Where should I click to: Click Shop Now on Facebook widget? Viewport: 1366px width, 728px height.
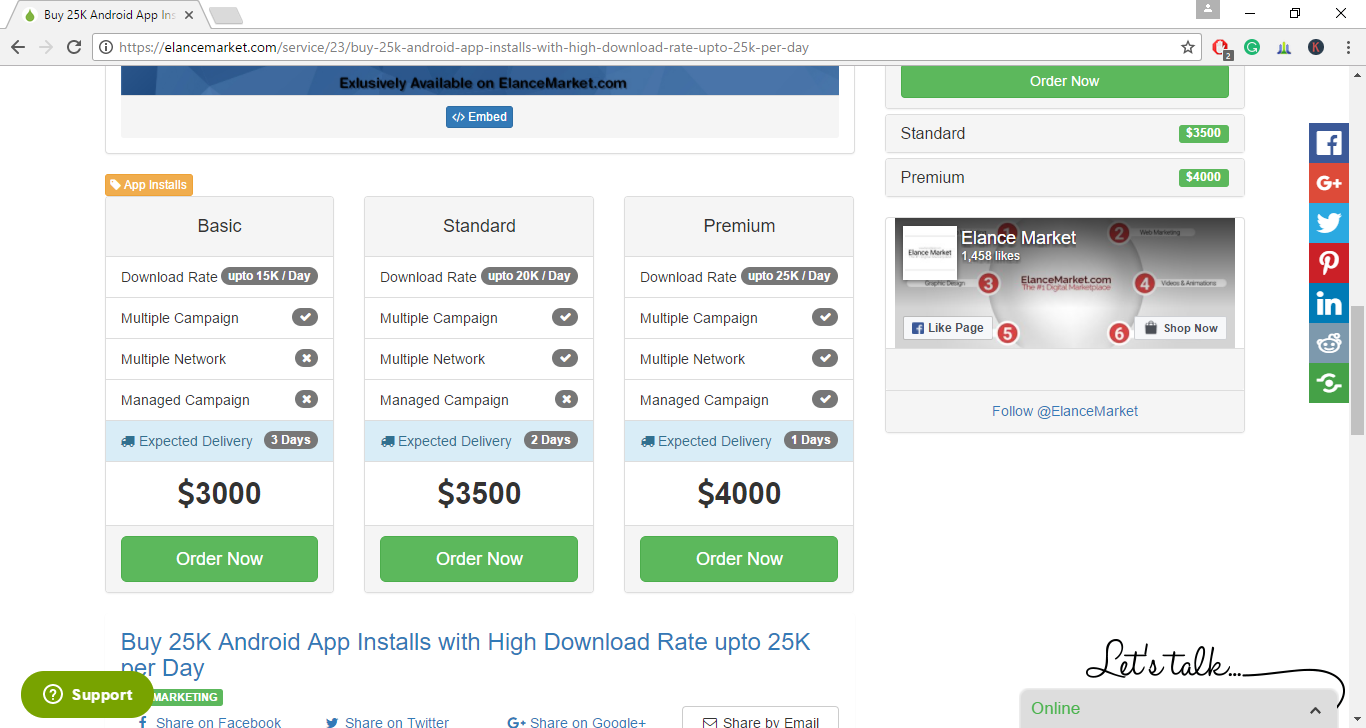click(x=1180, y=328)
